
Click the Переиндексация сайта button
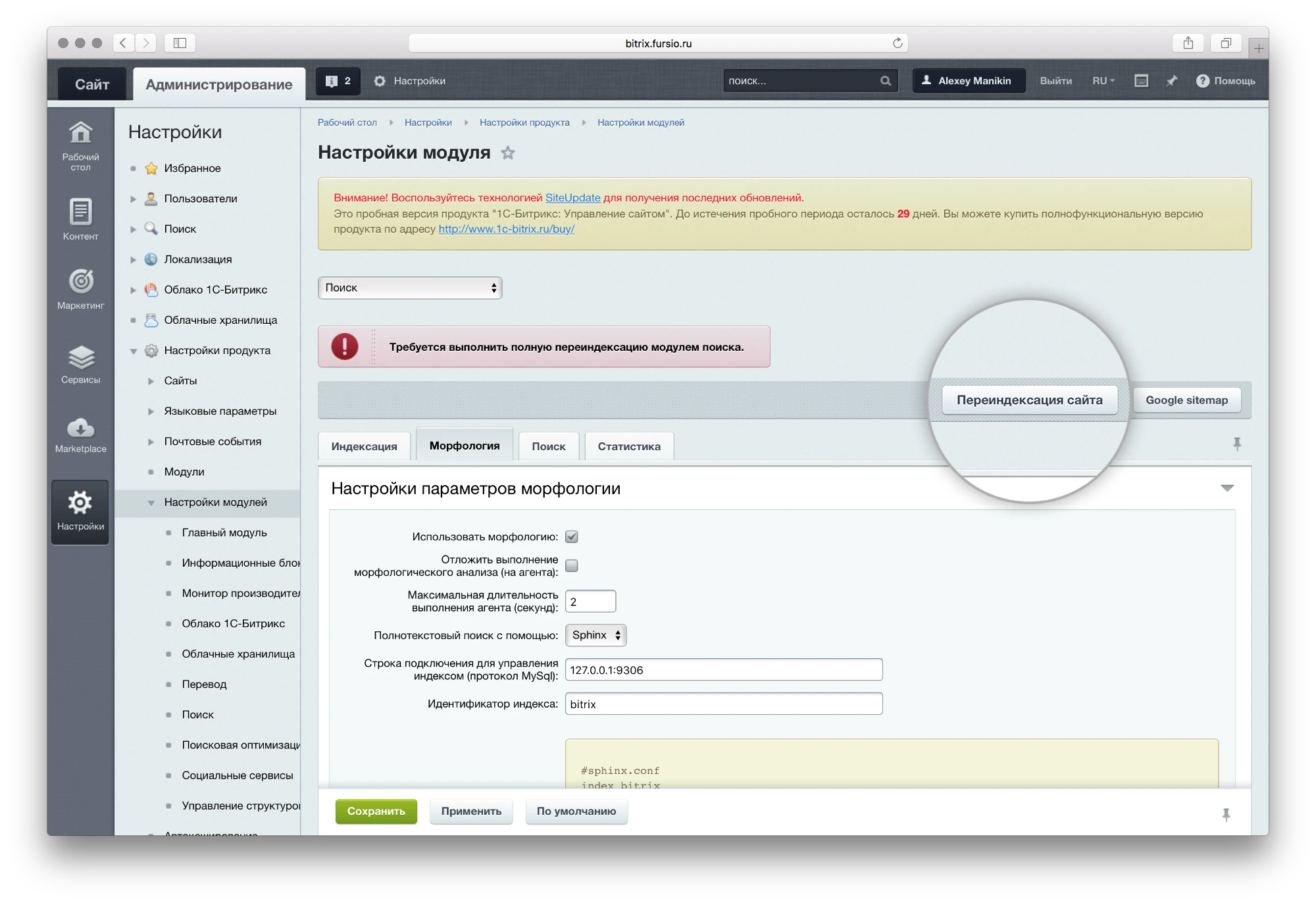pos(1029,400)
